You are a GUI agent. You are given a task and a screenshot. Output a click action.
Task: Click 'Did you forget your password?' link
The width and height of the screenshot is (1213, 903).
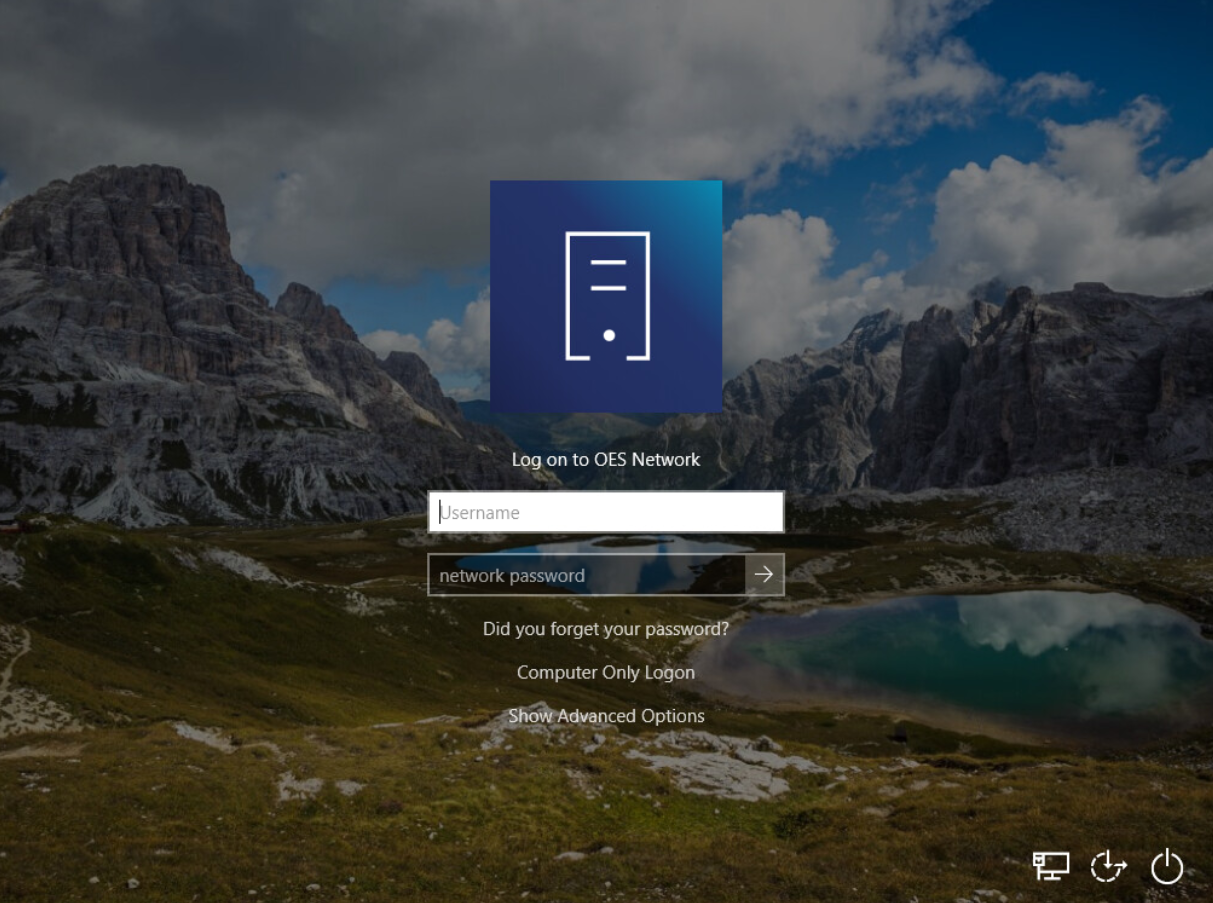coord(606,629)
